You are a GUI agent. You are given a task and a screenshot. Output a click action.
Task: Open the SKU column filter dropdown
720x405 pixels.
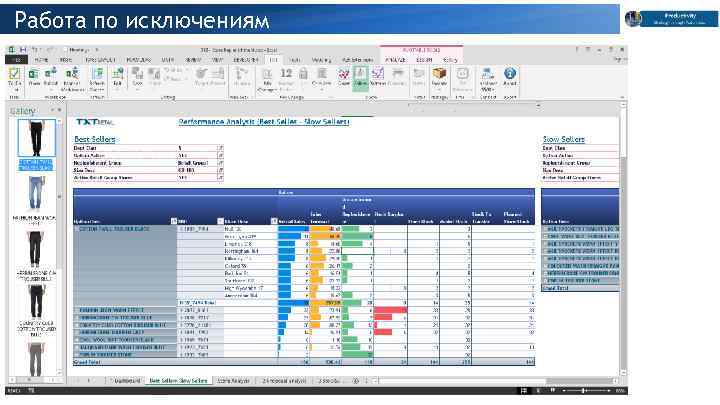(220, 221)
